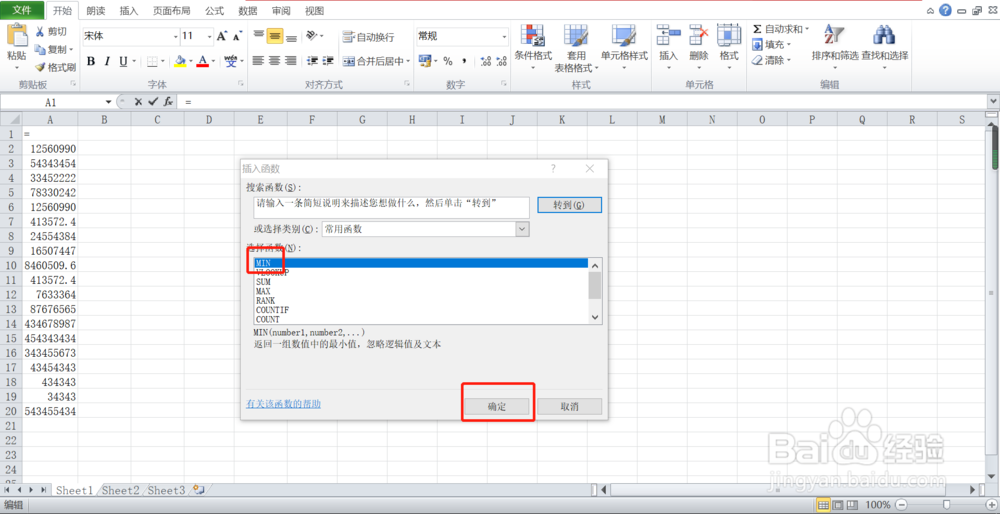
Task: Switch to the Data (数据) tab
Action: [247, 11]
